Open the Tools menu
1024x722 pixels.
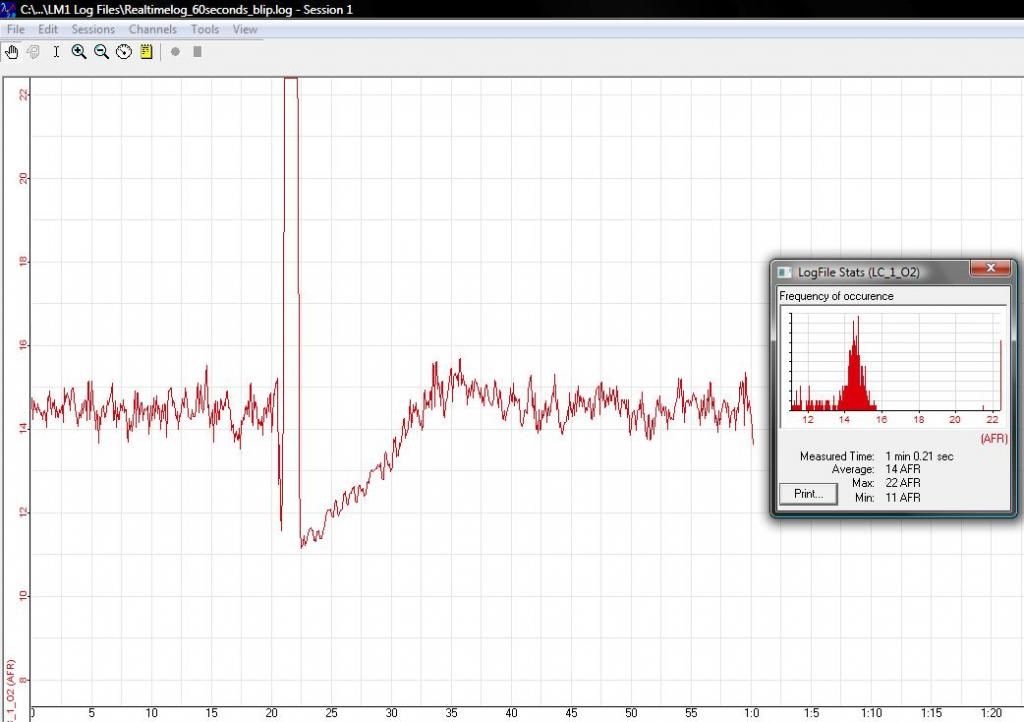(x=205, y=30)
